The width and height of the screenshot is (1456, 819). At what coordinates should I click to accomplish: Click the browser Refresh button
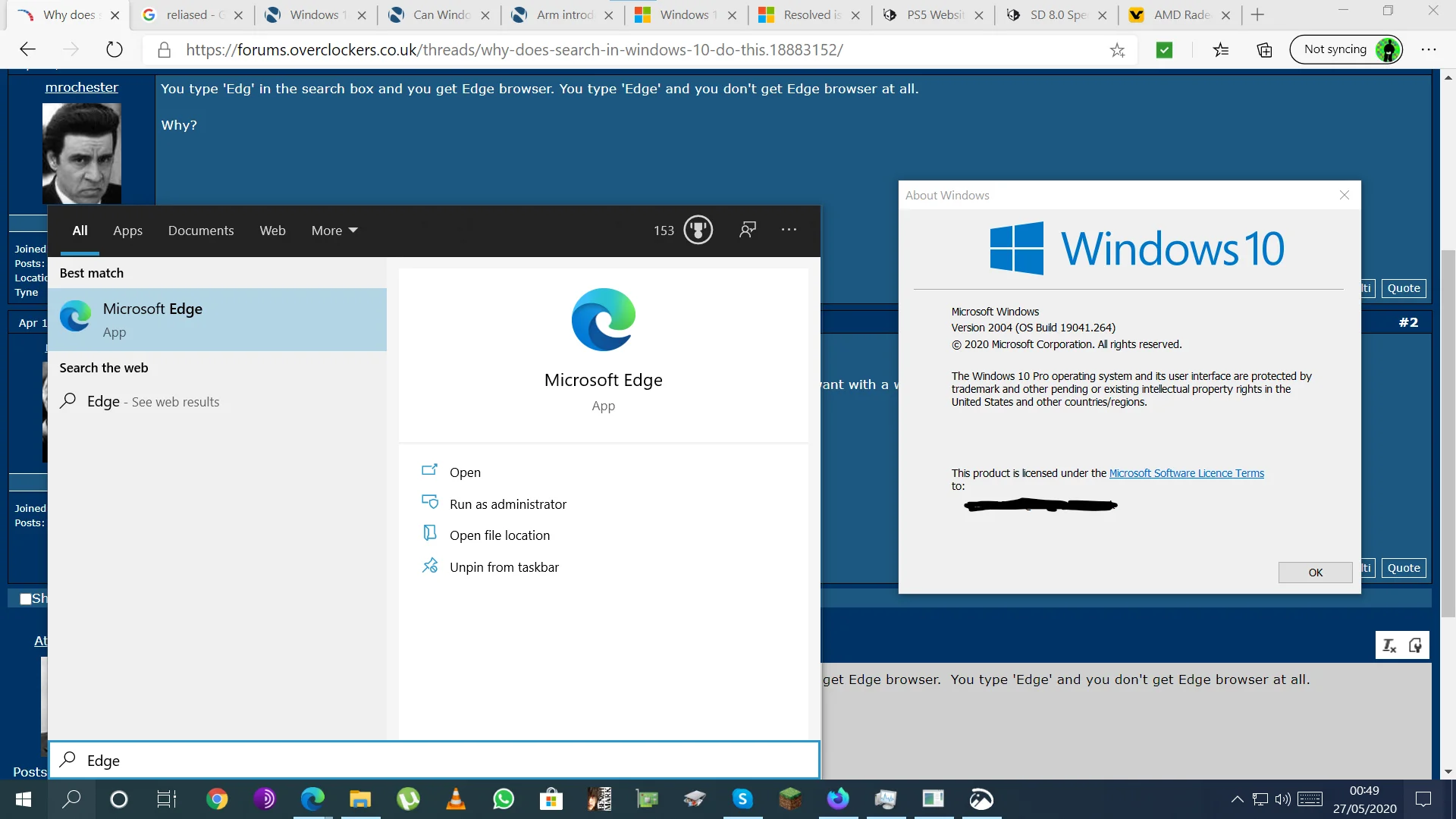point(115,50)
